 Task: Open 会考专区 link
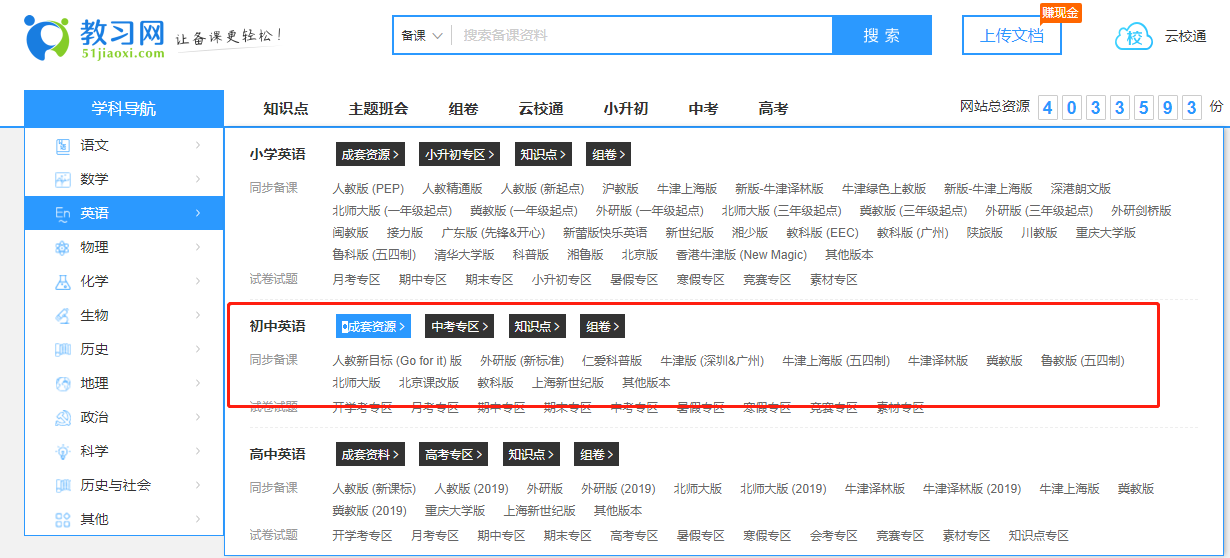pyautogui.click(x=834, y=535)
